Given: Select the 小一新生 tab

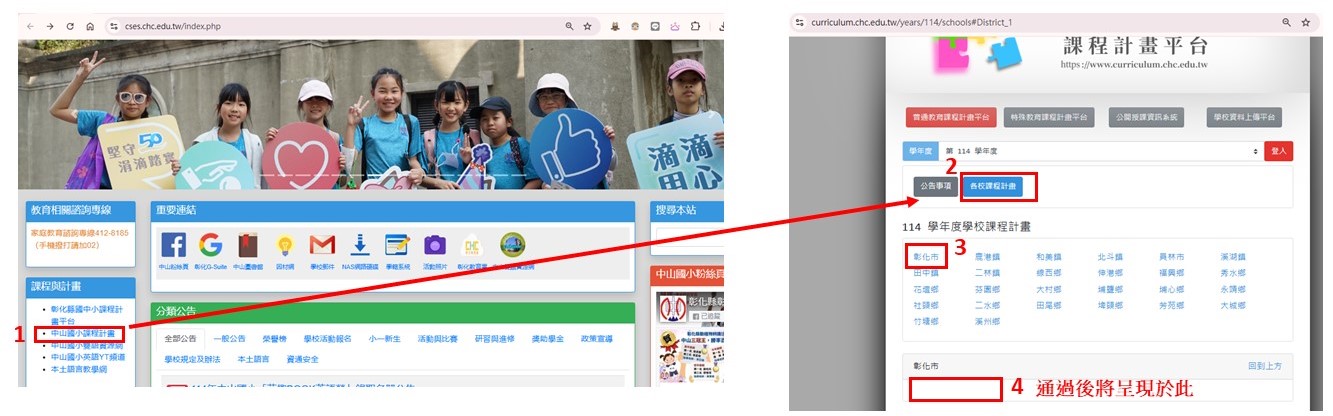Looking at the screenshot, I should 384,339.
